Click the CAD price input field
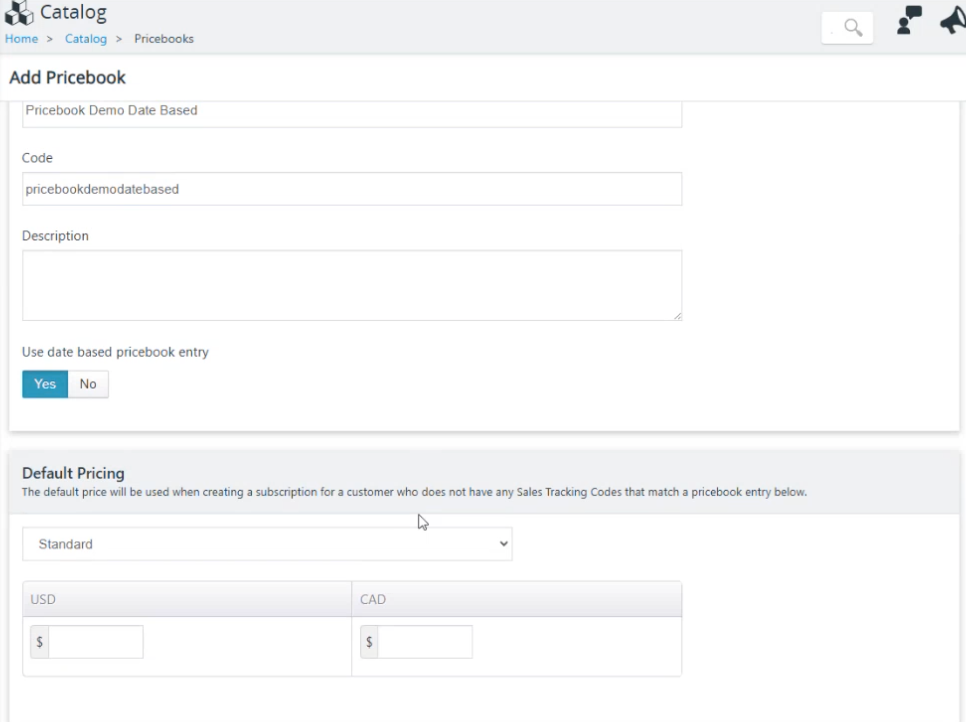966x722 pixels. pyautogui.click(x=425, y=642)
